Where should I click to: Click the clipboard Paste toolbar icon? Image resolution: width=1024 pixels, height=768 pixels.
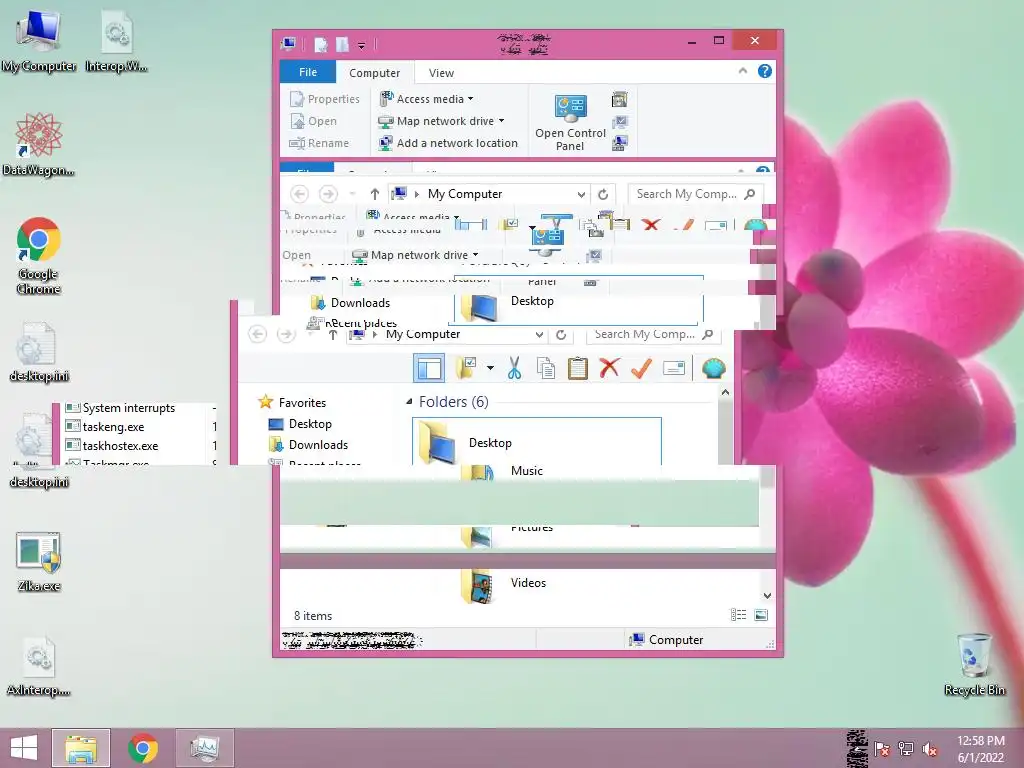click(x=577, y=368)
